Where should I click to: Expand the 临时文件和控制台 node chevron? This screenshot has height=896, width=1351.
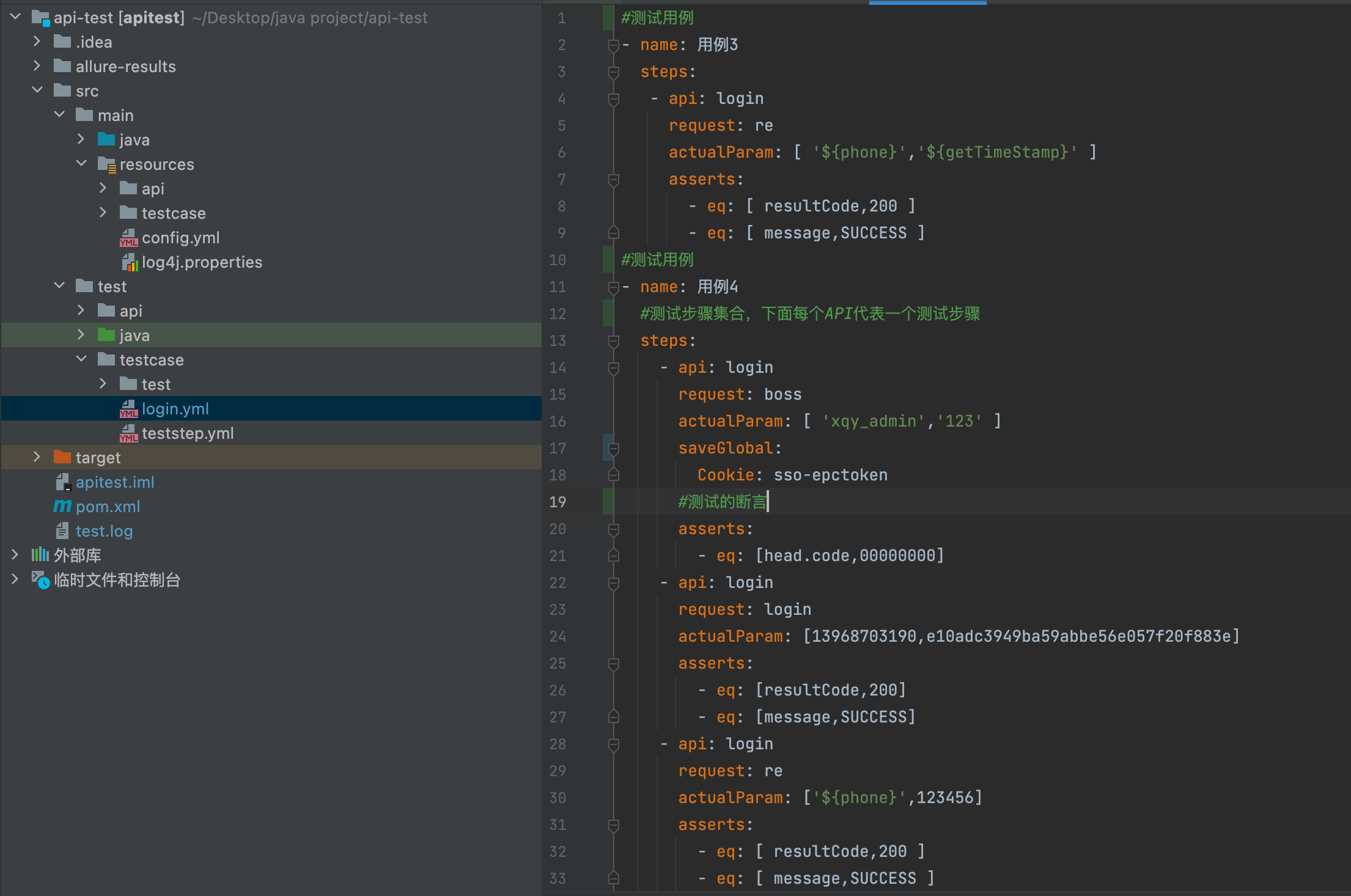tap(15, 579)
